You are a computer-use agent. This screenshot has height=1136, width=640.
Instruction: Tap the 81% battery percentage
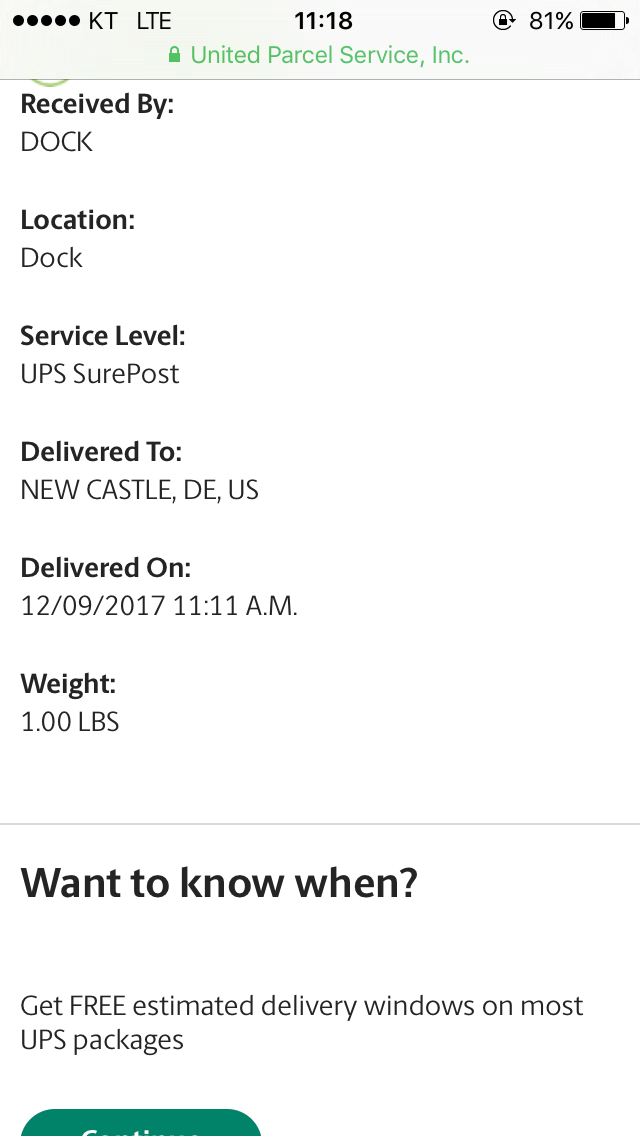click(x=551, y=20)
